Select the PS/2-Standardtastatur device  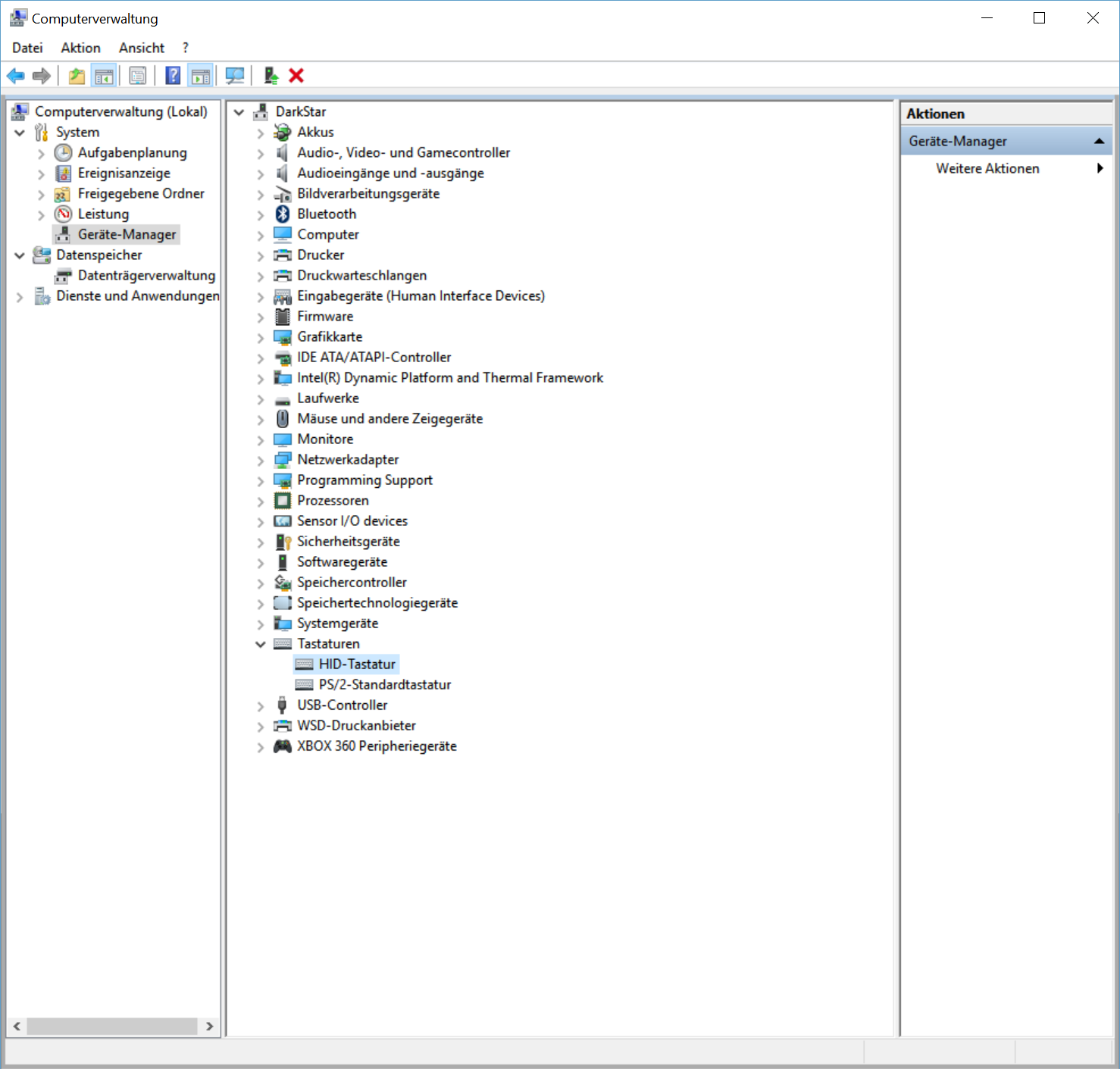coord(384,685)
